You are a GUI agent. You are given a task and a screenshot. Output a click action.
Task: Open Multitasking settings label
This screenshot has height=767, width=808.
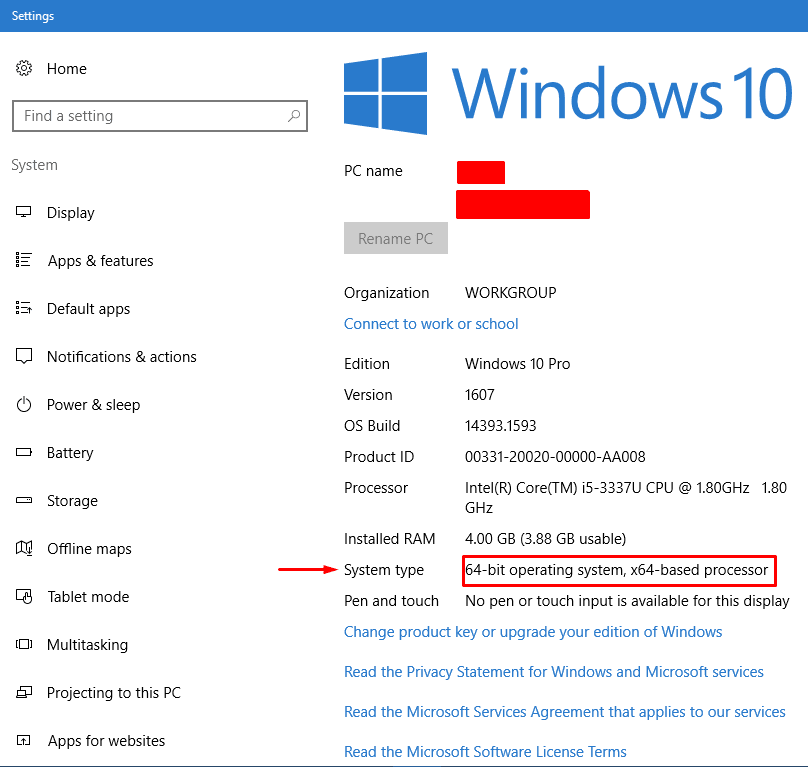coord(87,645)
